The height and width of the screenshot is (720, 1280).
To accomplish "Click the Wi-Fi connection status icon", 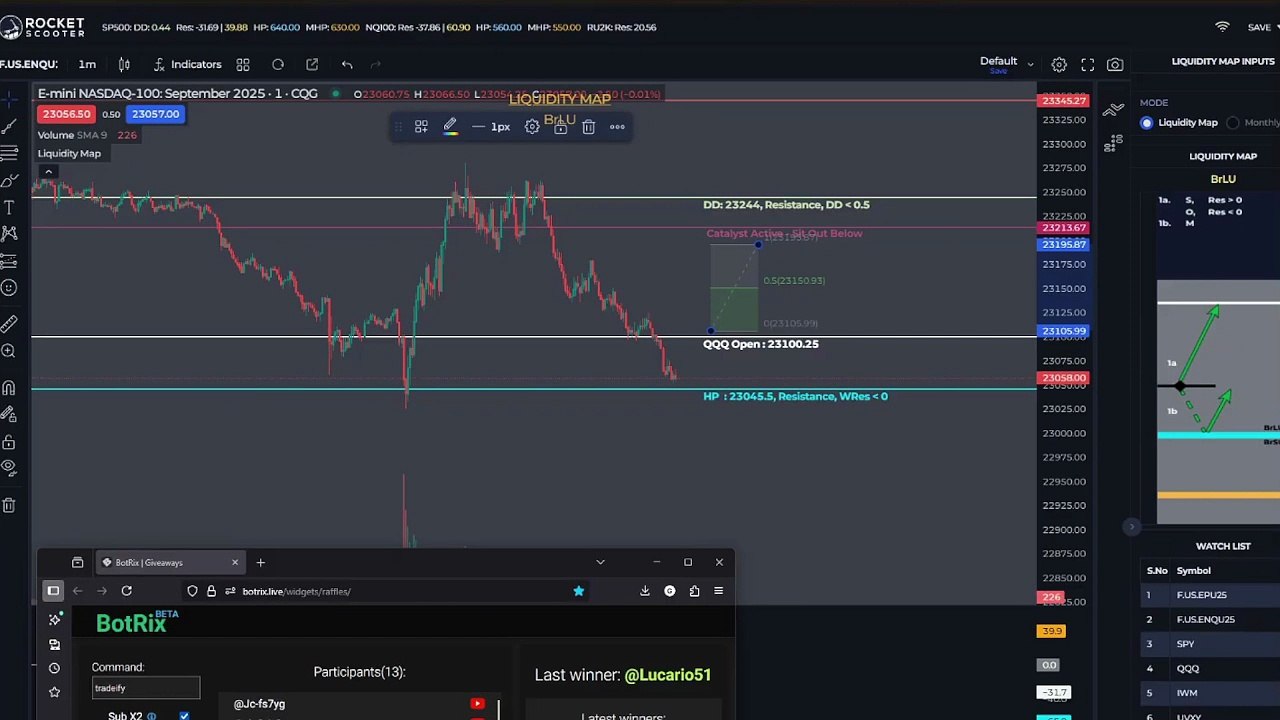I will pos(1222,27).
